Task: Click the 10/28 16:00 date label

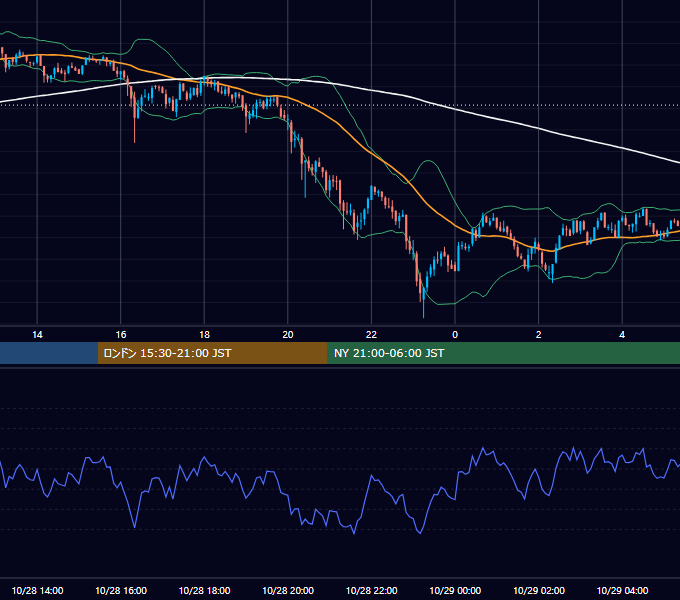Action: click(x=121, y=590)
